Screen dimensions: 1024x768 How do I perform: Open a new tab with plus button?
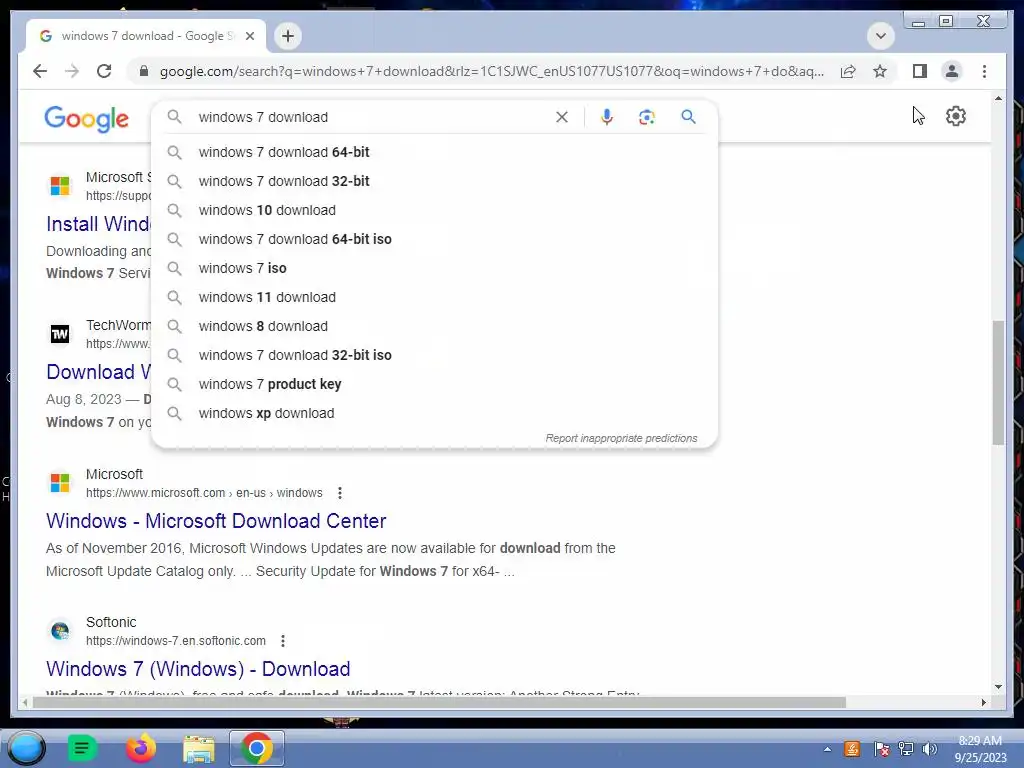point(288,36)
